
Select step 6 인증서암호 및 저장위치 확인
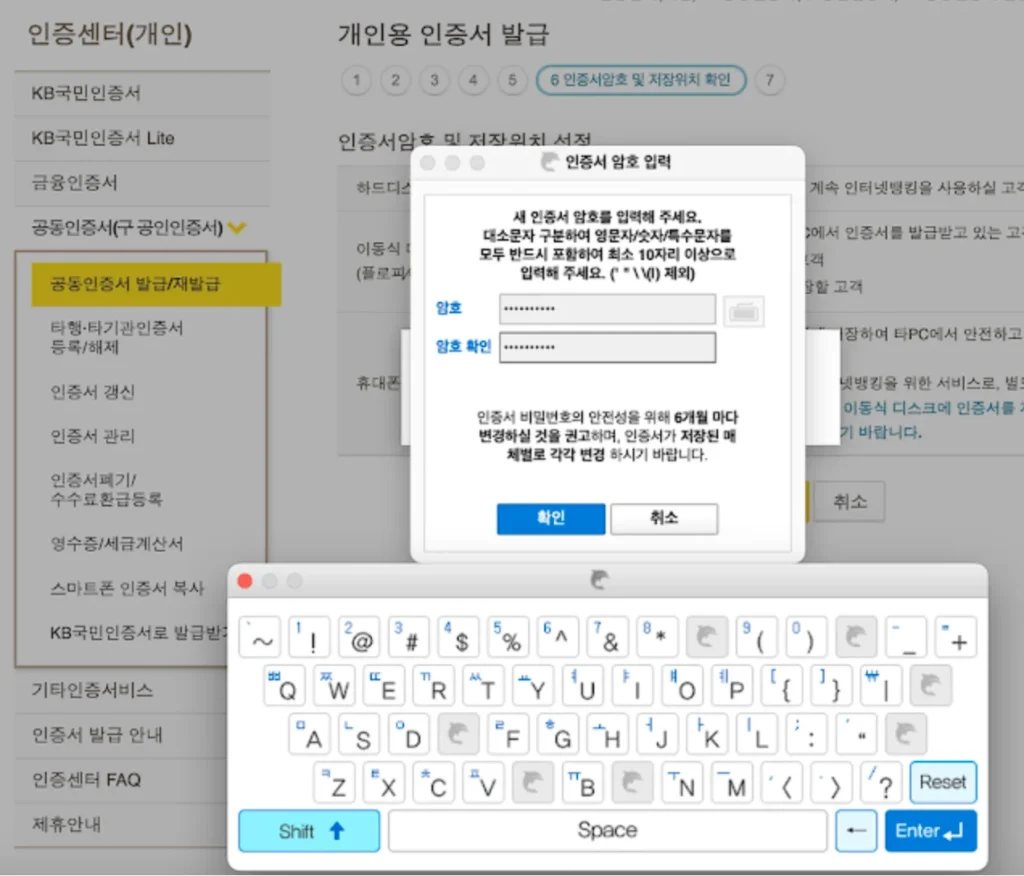tap(641, 80)
